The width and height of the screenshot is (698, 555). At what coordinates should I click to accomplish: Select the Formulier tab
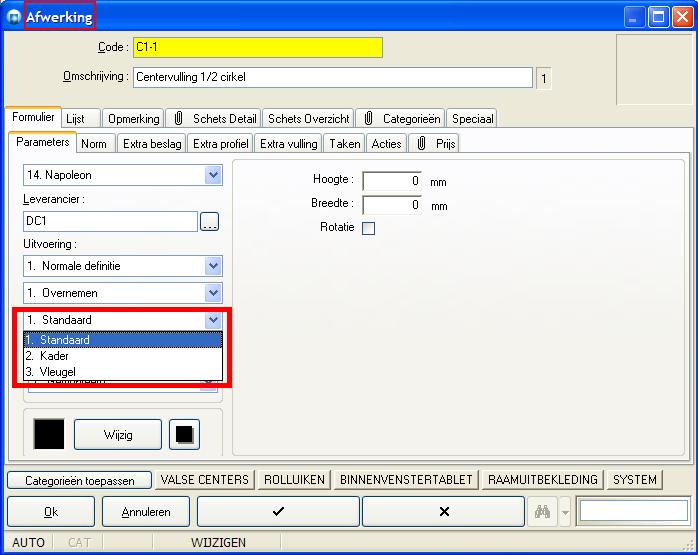coord(33,117)
